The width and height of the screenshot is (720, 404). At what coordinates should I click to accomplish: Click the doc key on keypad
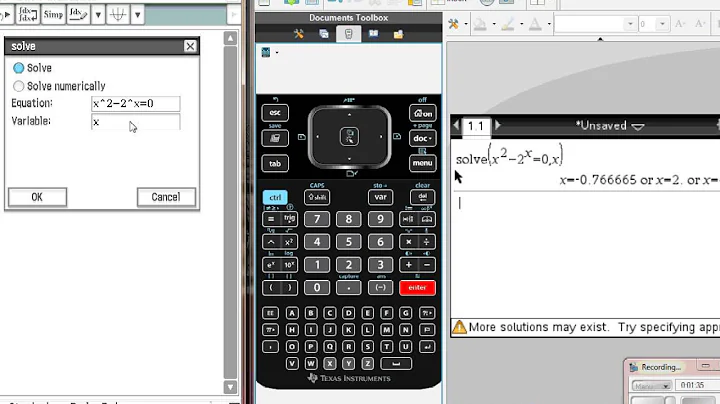click(422, 138)
